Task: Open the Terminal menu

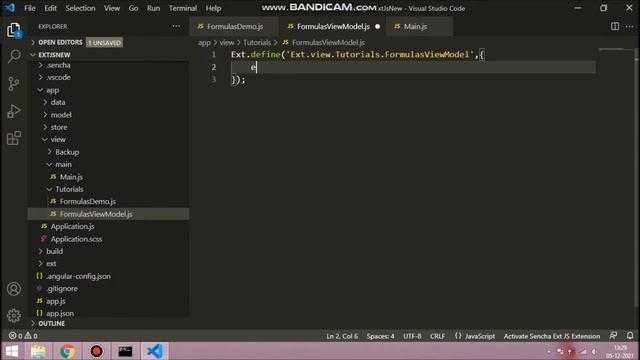Action: [x=183, y=8]
